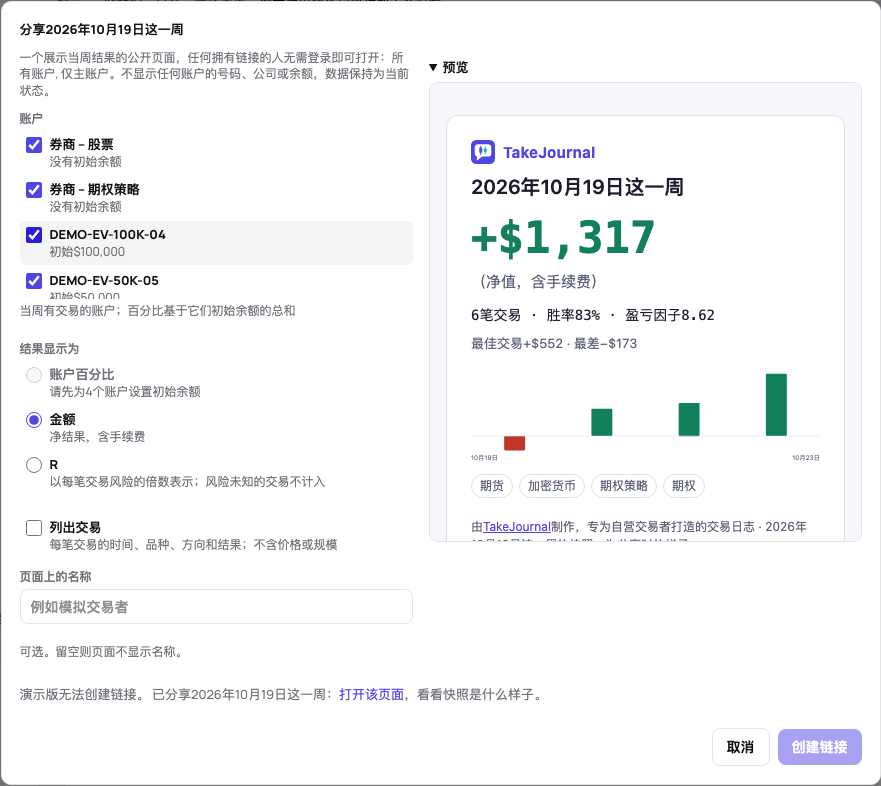Open the TakeJournal link in preview footer
Image resolution: width=881 pixels, height=786 pixels.
(x=517, y=527)
